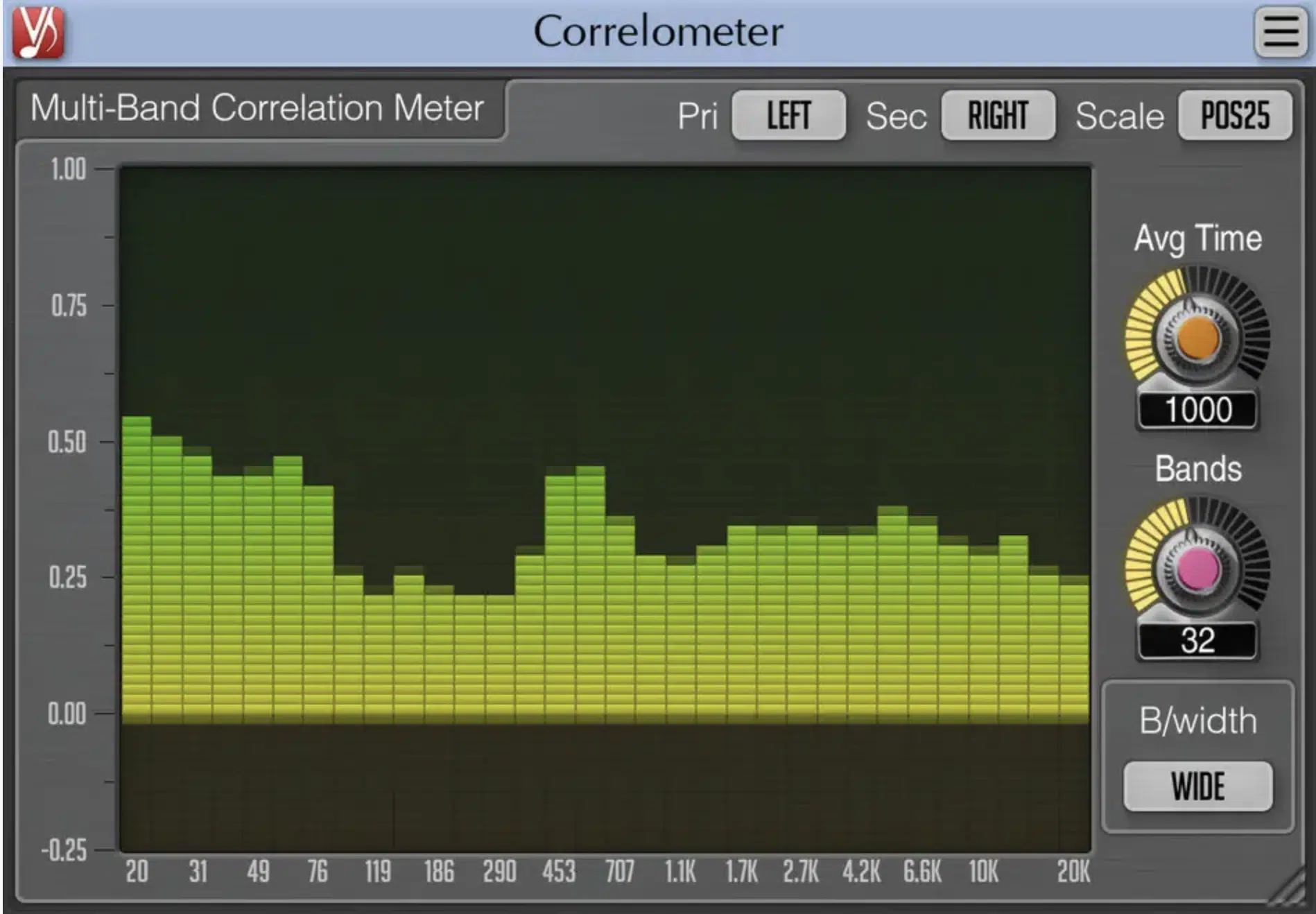
Task: Select the Avg Time value field 1000
Action: [x=1197, y=409]
